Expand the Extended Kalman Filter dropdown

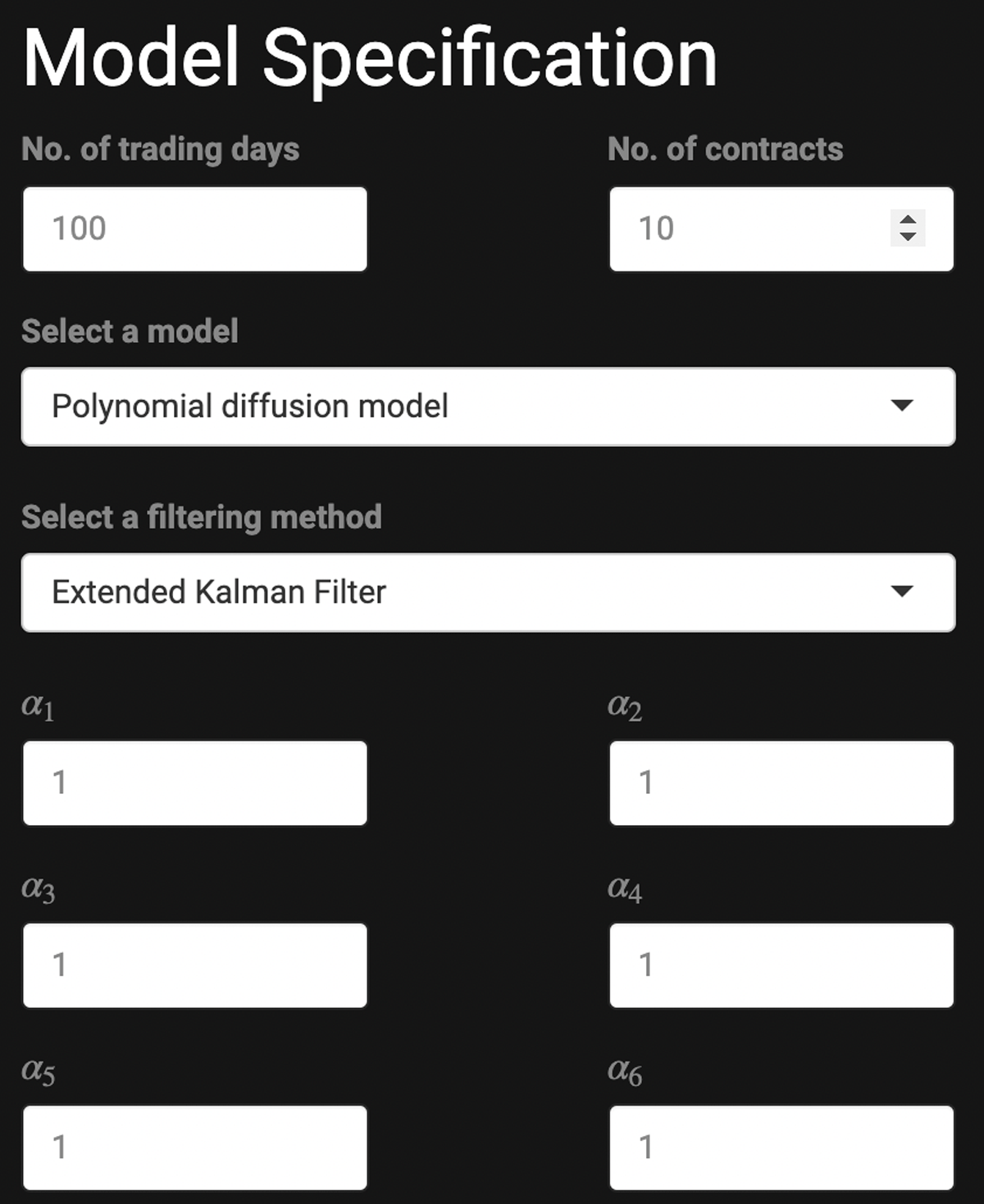coord(488,592)
